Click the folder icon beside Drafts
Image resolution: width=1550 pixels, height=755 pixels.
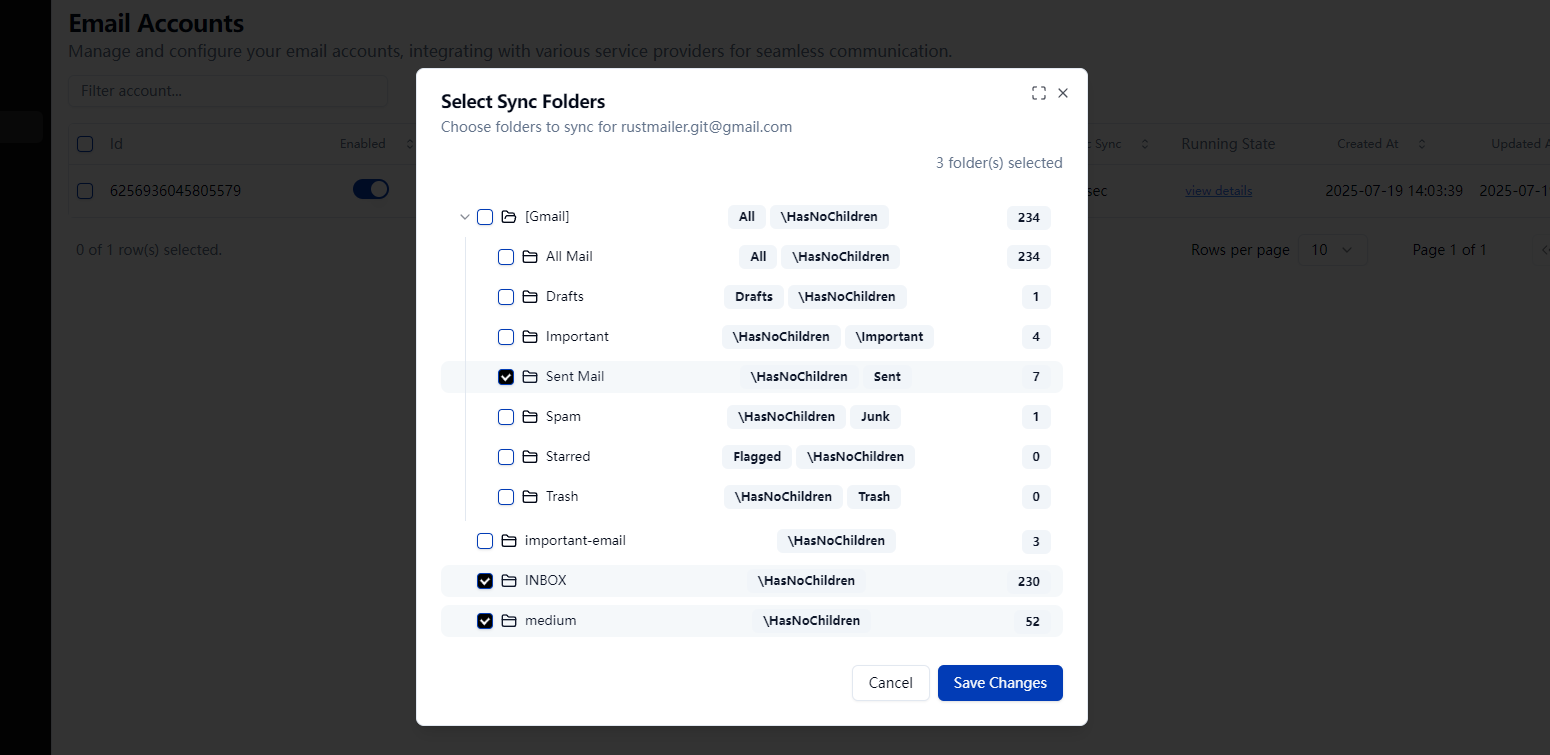[530, 297]
